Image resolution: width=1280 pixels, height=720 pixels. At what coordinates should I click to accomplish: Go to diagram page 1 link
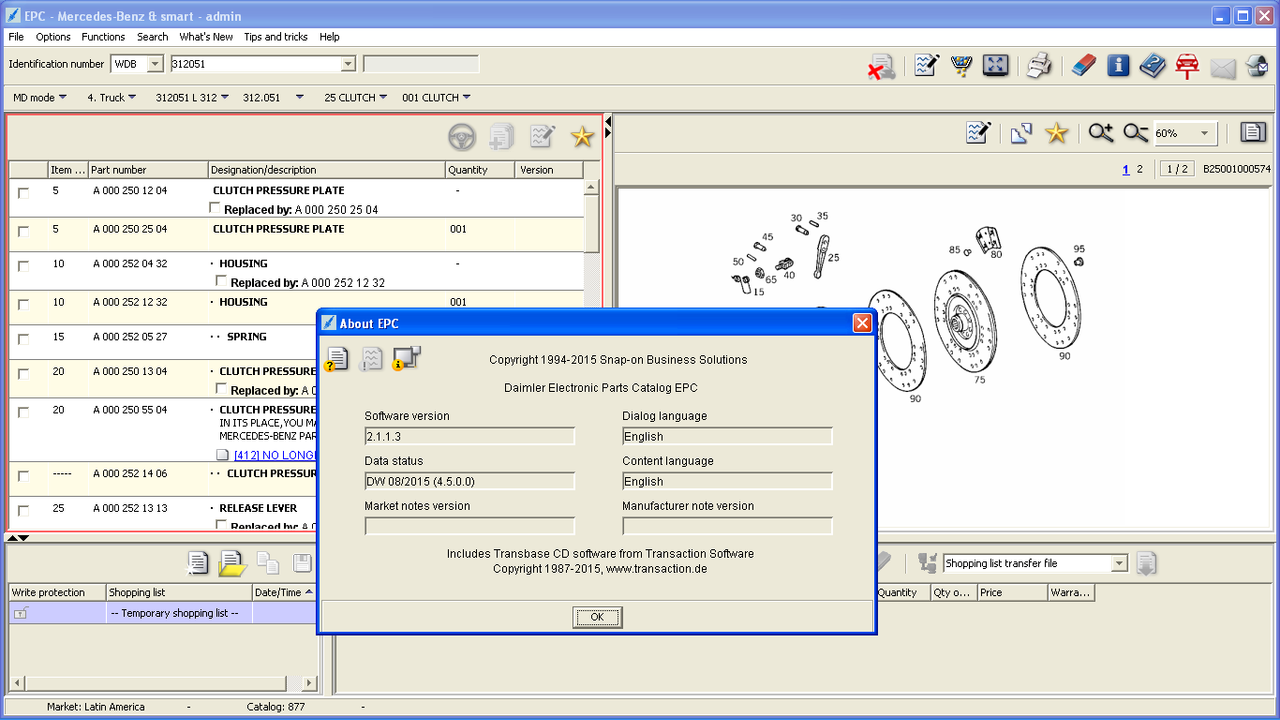1126,169
